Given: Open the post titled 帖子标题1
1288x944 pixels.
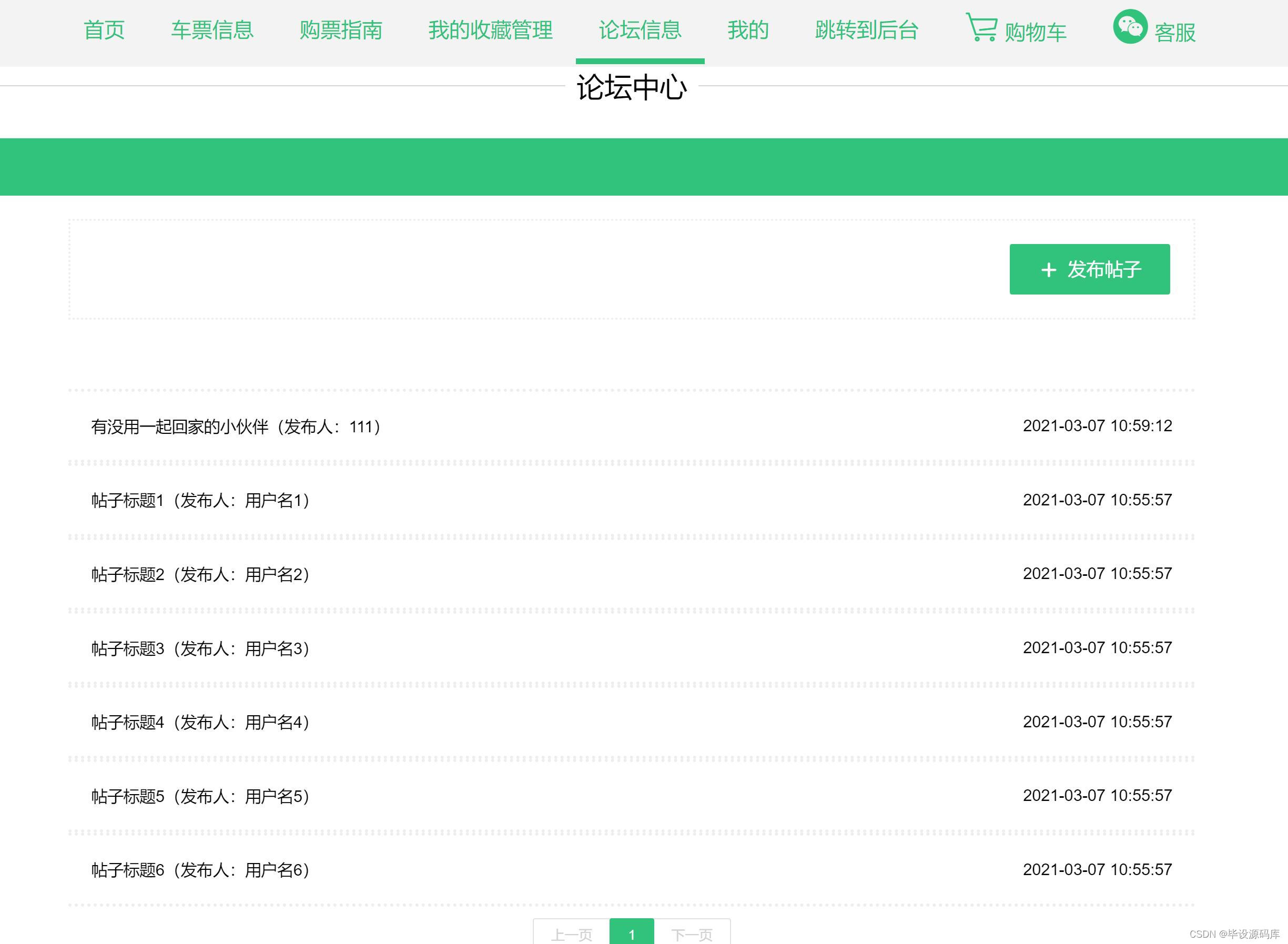Looking at the screenshot, I should click(200, 500).
